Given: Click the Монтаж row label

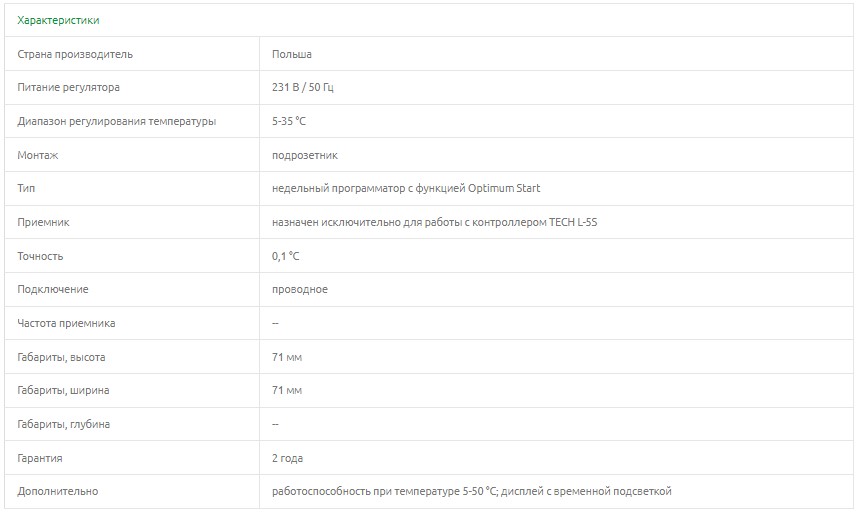Looking at the screenshot, I should click(38, 155).
